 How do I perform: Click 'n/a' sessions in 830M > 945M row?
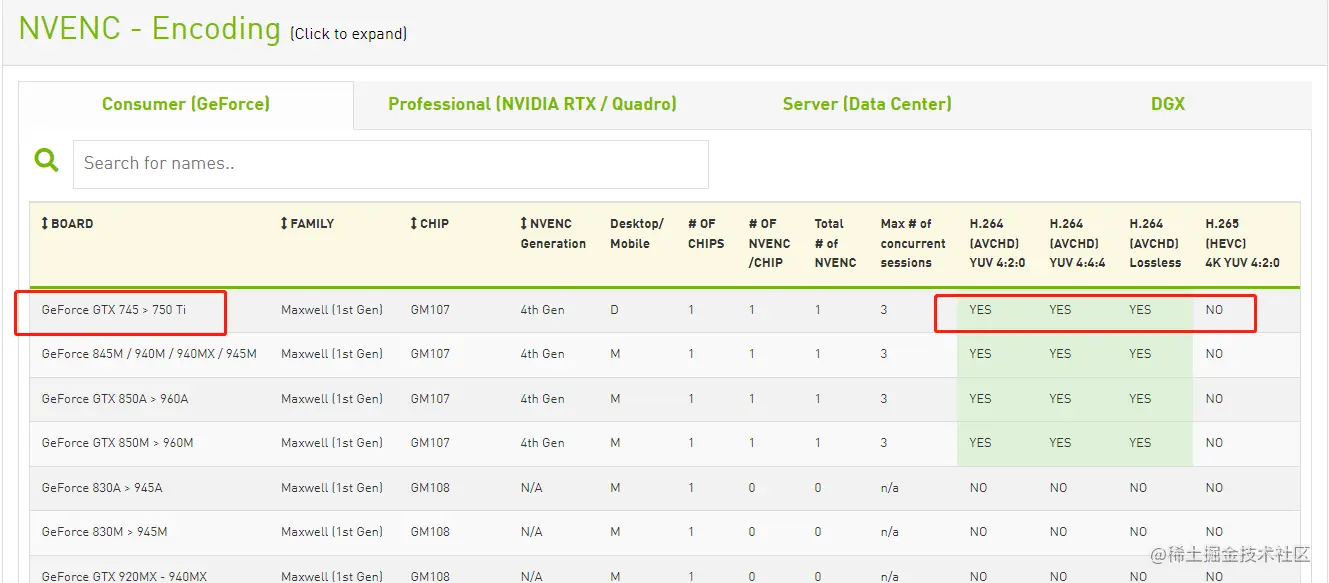tap(889, 532)
